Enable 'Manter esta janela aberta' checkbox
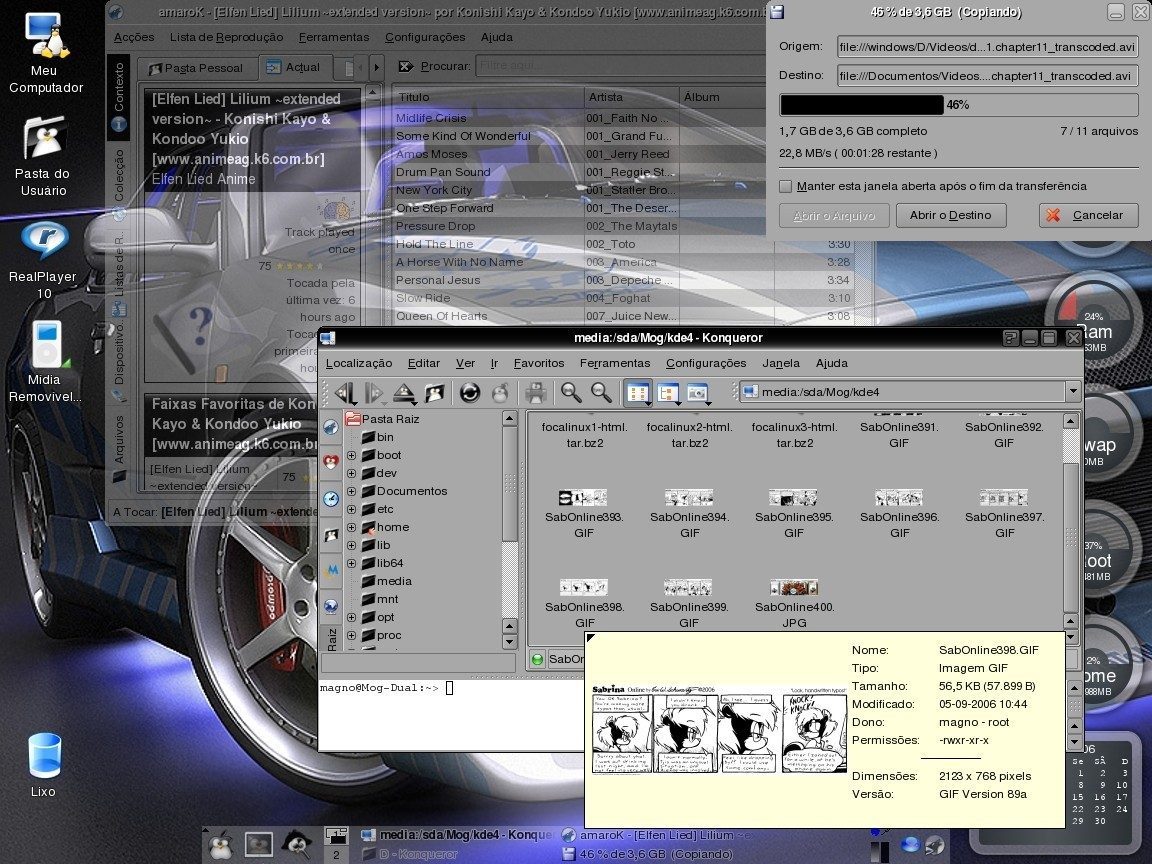This screenshot has height=864, width=1152. [785, 187]
